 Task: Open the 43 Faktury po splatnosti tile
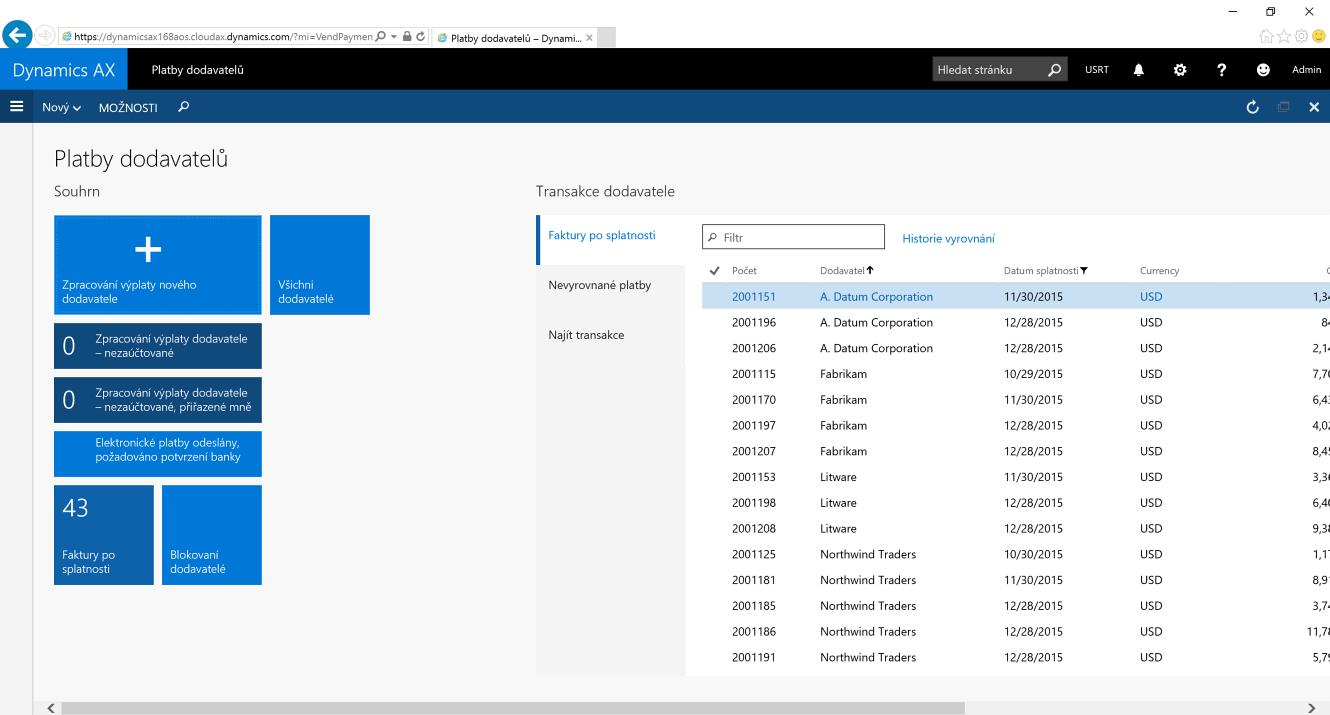click(x=104, y=535)
